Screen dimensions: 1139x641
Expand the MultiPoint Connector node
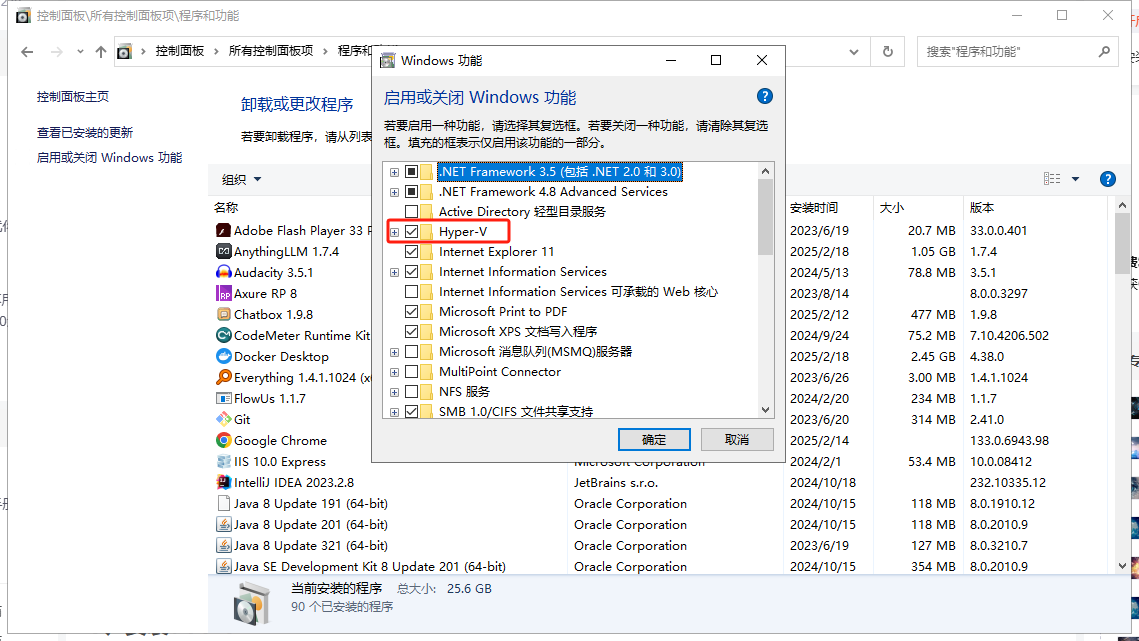pyautogui.click(x=394, y=372)
